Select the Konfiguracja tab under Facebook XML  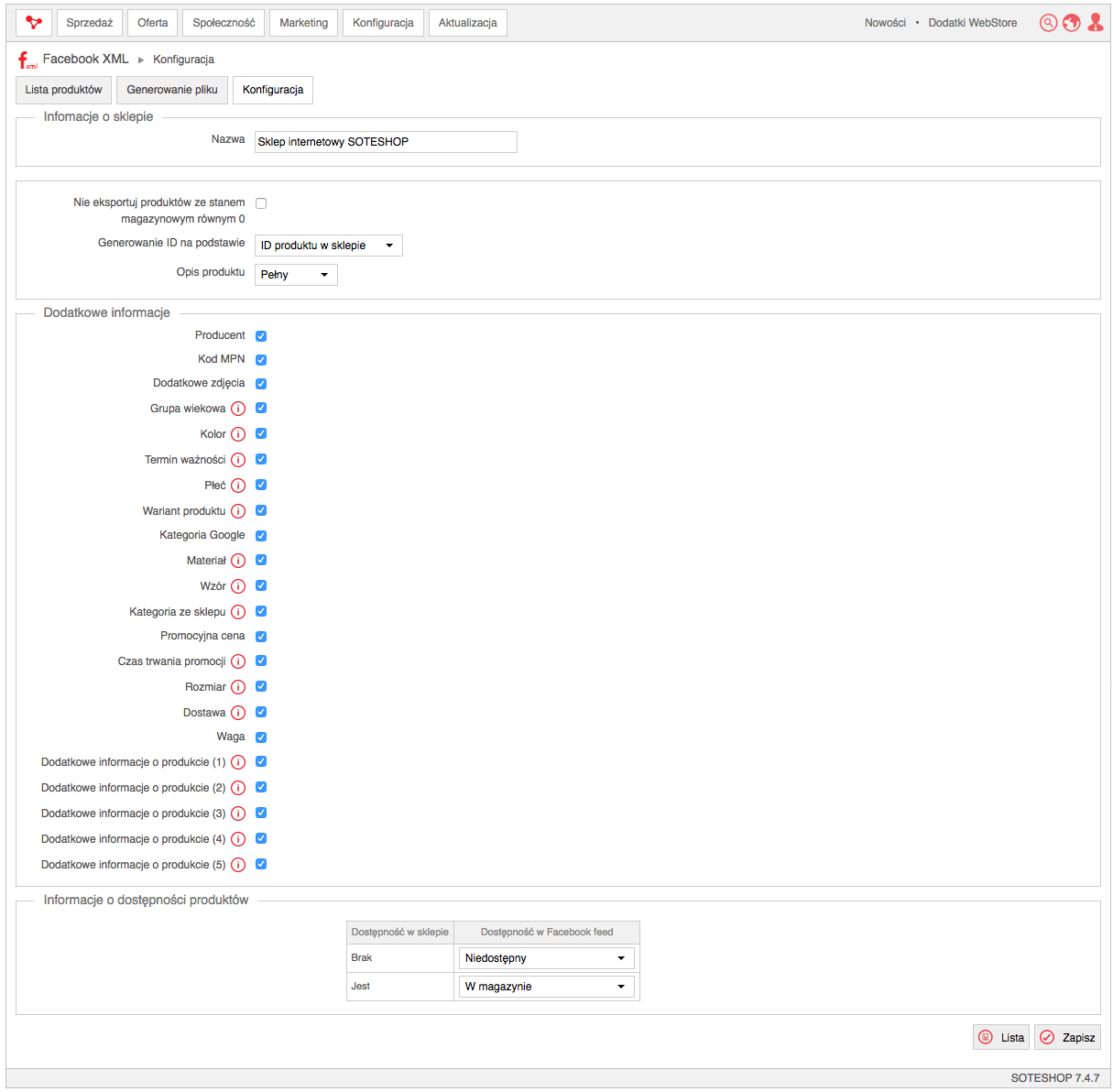(273, 90)
